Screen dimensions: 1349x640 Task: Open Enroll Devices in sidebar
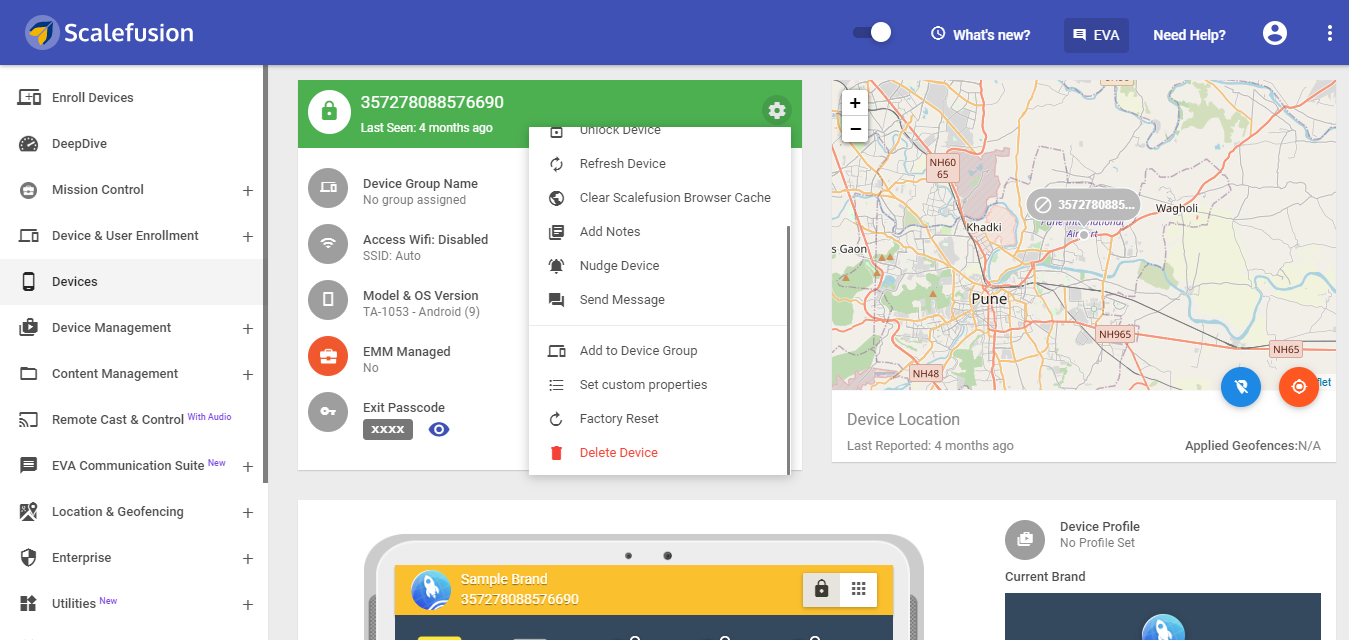click(x=133, y=98)
